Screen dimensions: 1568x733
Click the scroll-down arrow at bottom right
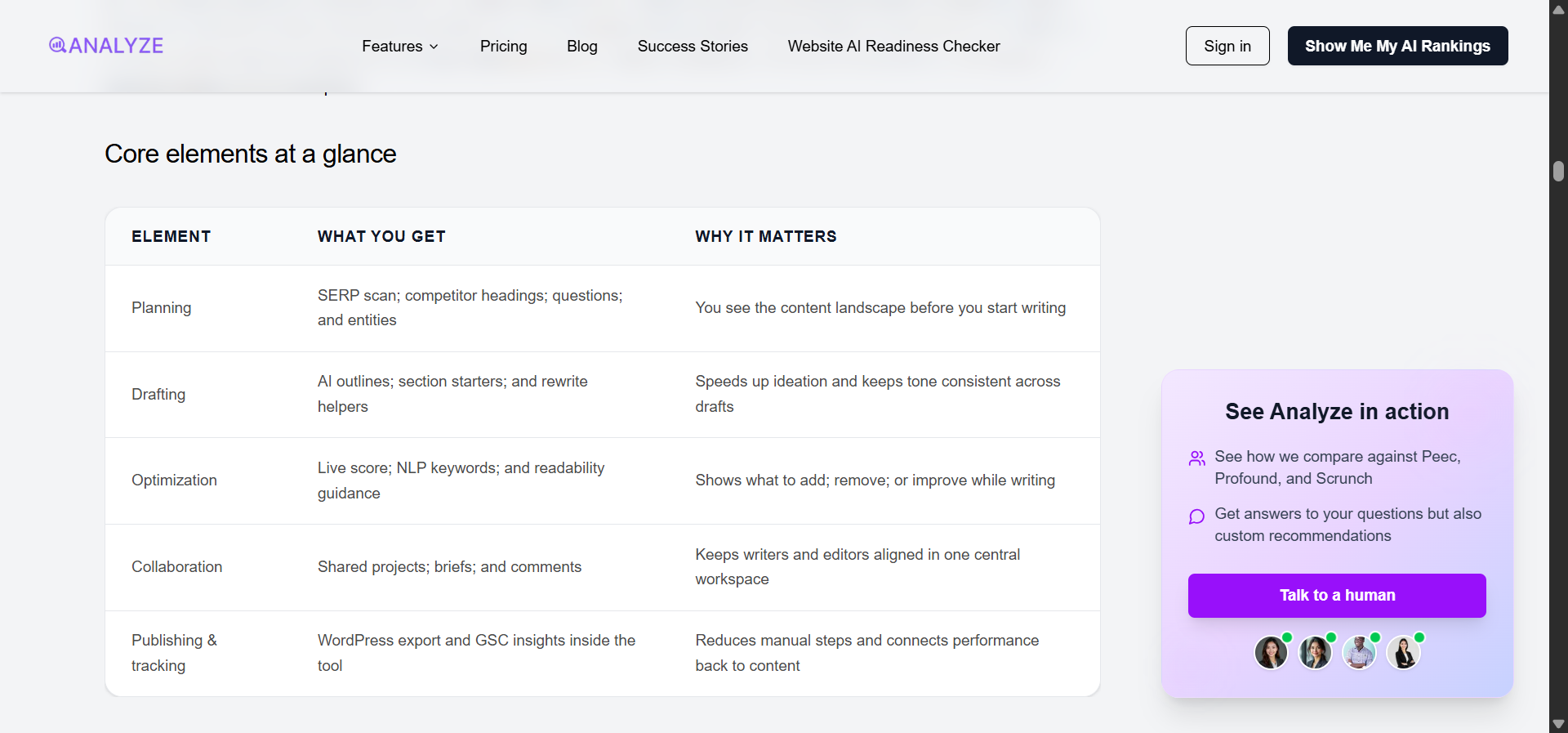[x=1558, y=723]
